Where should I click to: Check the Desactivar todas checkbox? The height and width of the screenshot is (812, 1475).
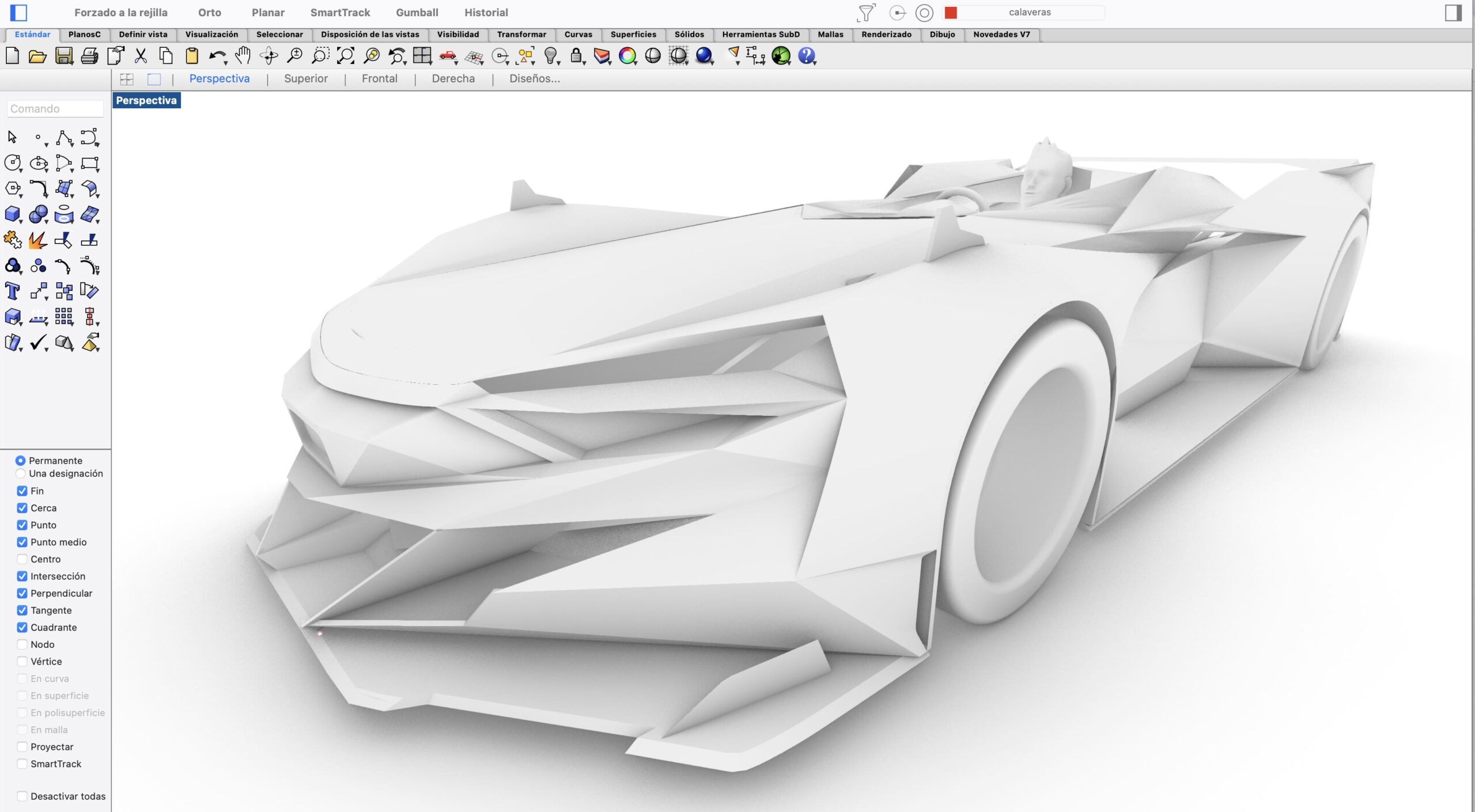point(22,796)
